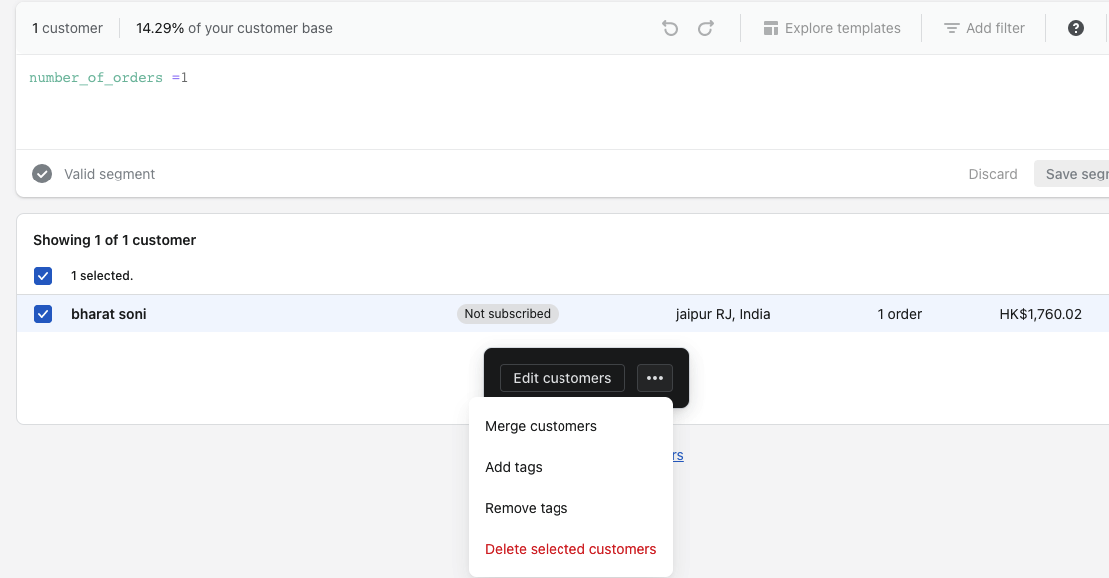This screenshot has height=578, width=1109.
Task: Click the Valid segment checkmark icon
Action: coord(42,174)
